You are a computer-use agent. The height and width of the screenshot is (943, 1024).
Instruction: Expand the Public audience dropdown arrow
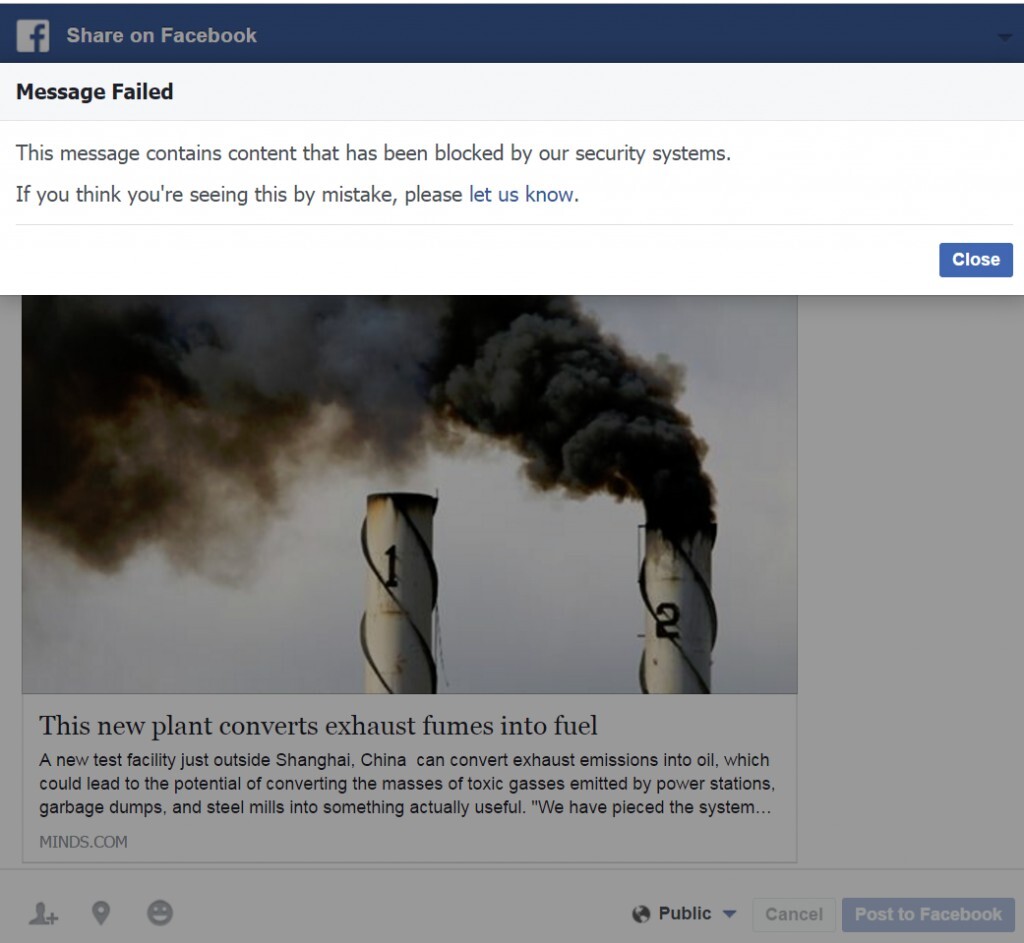coord(729,914)
